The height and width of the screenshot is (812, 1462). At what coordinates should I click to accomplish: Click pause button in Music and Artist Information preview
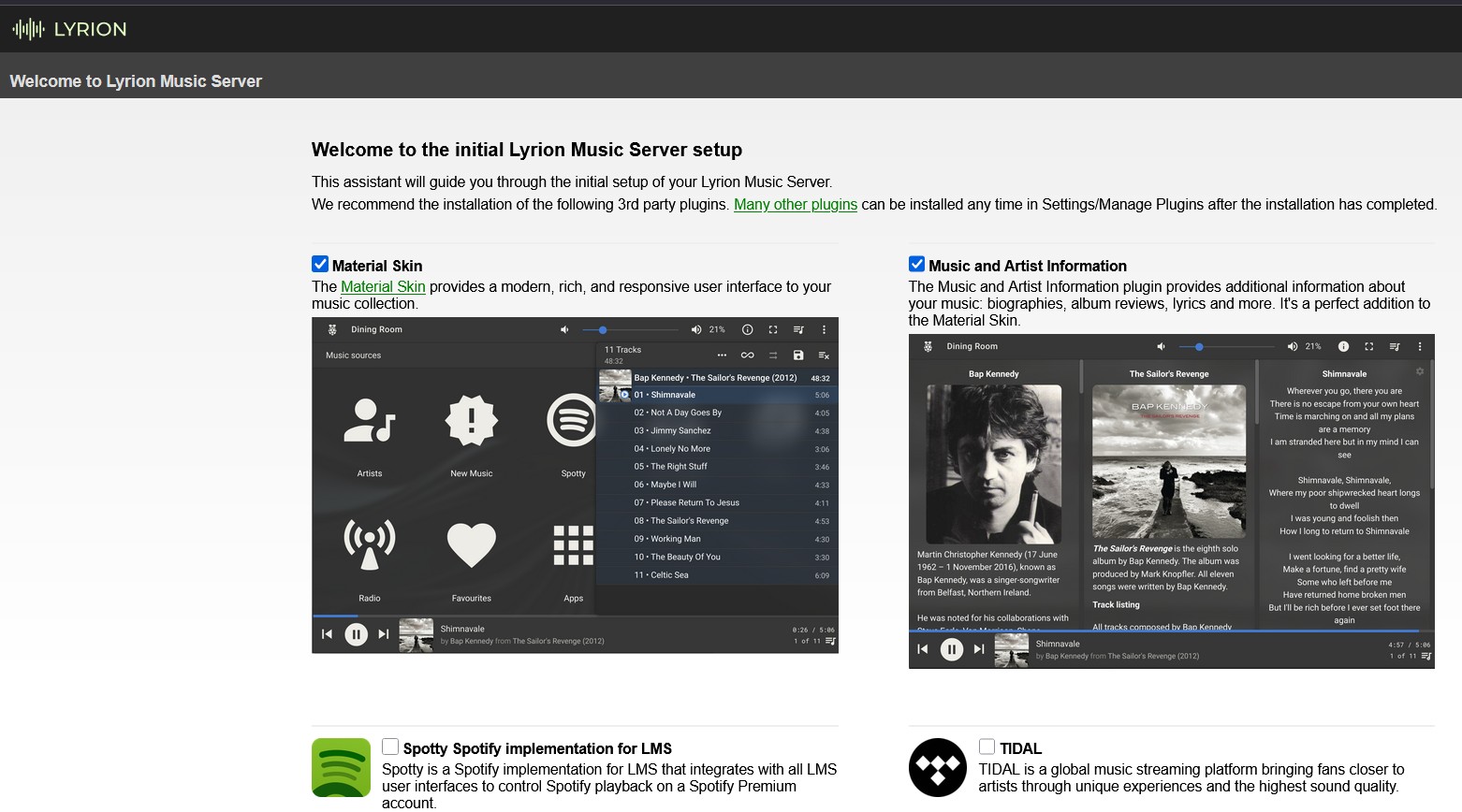point(951,649)
